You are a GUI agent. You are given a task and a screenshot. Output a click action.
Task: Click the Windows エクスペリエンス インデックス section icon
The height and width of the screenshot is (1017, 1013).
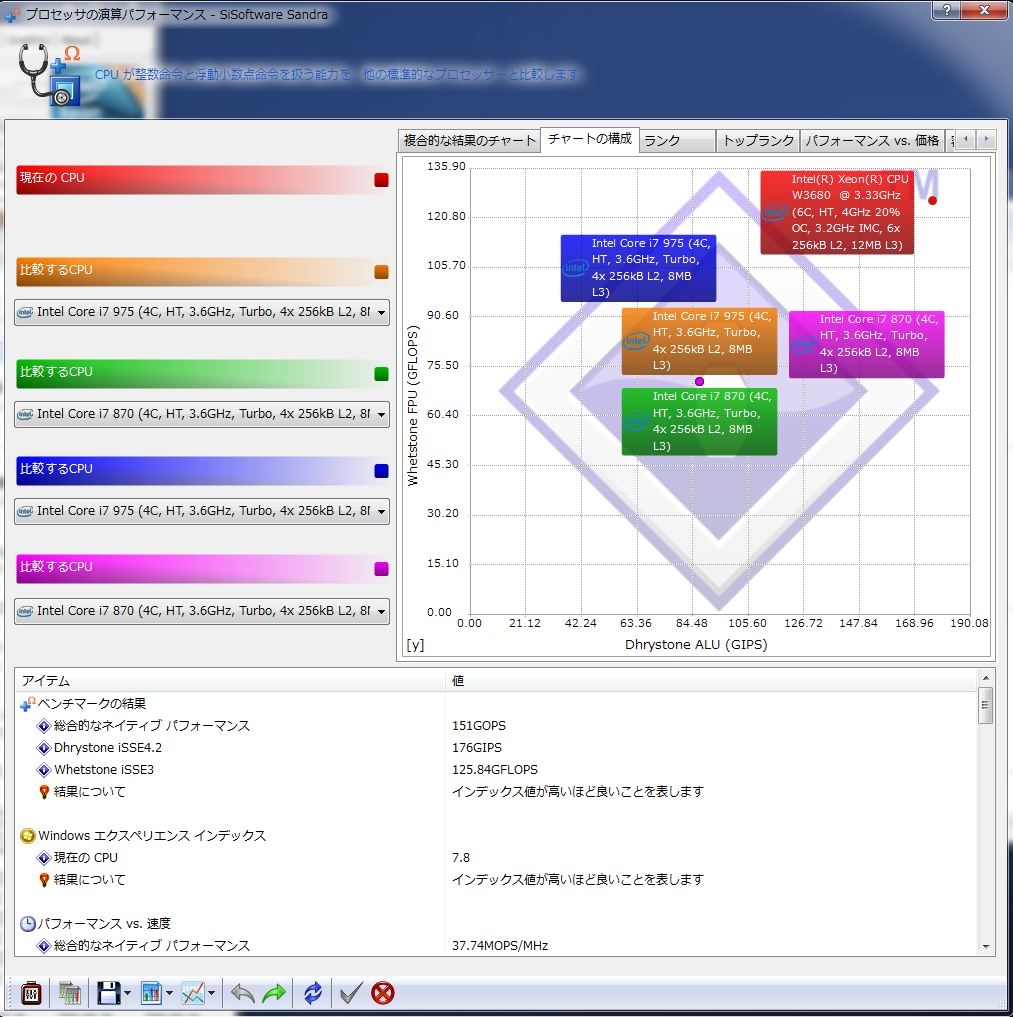27,835
